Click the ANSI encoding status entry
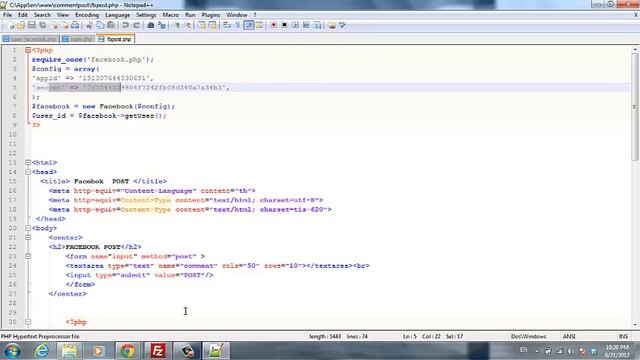Image resolution: width=640 pixels, height=360 pixels. tap(569, 336)
